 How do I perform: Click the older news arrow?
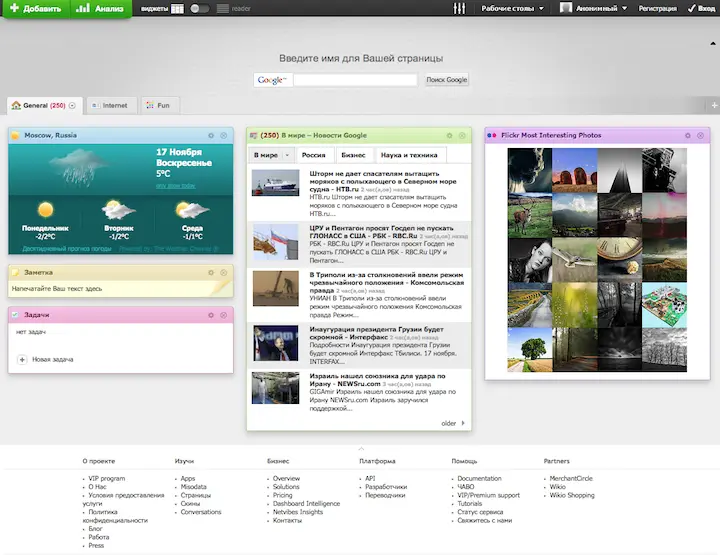(463, 423)
